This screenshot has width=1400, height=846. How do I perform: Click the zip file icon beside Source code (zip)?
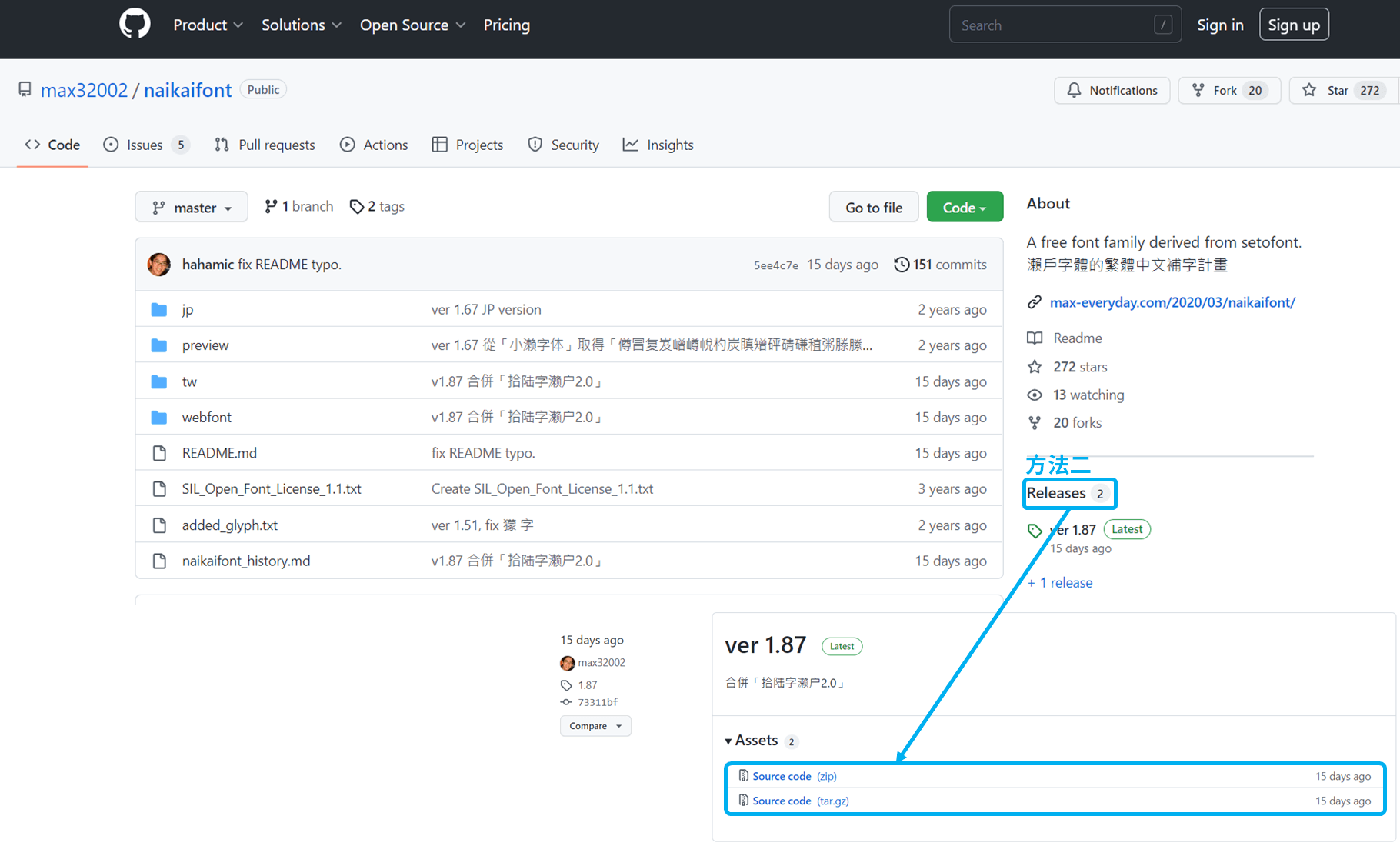pyautogui.click(x=743, y=775)
